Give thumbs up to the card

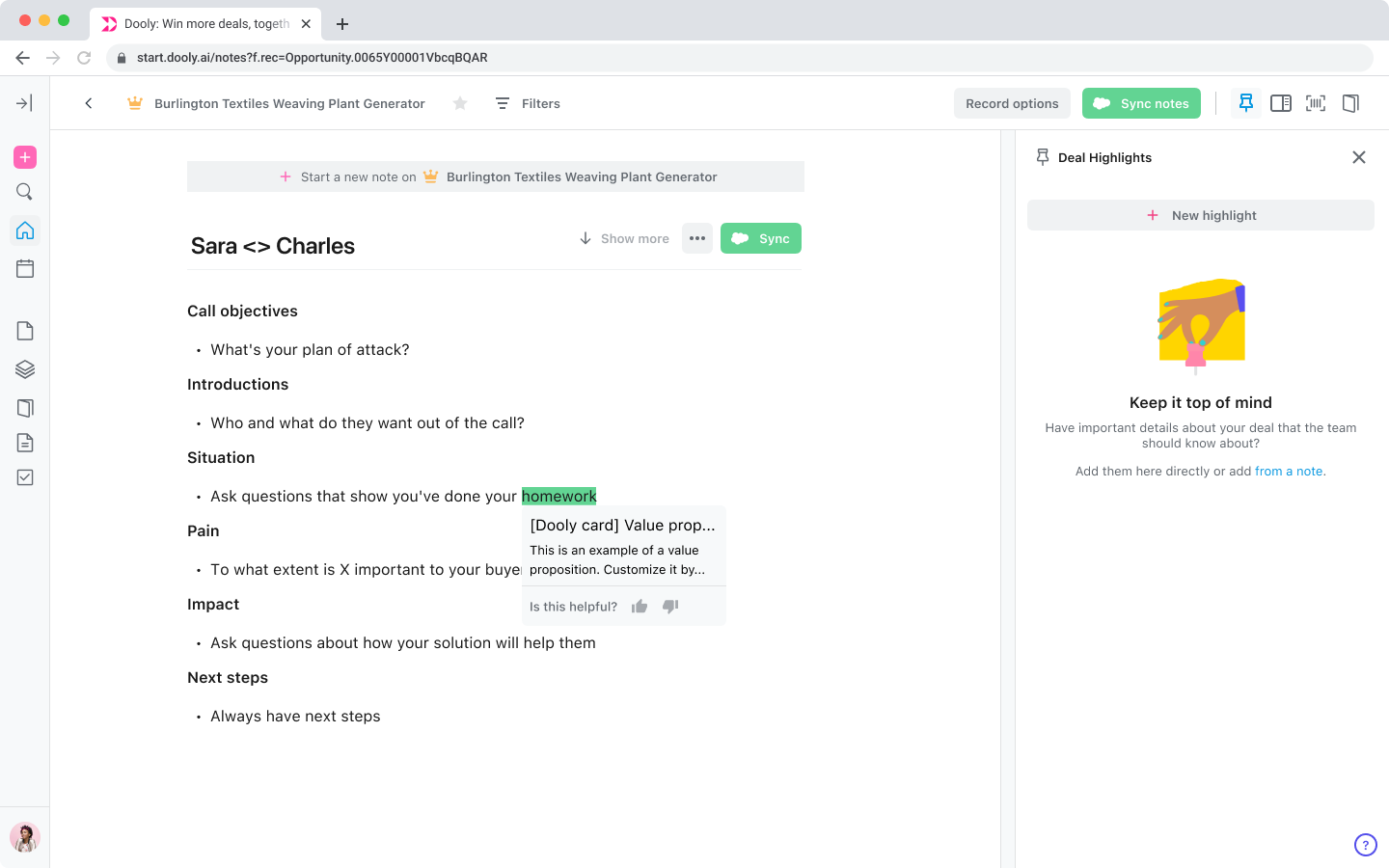click(x=640, y=607)
